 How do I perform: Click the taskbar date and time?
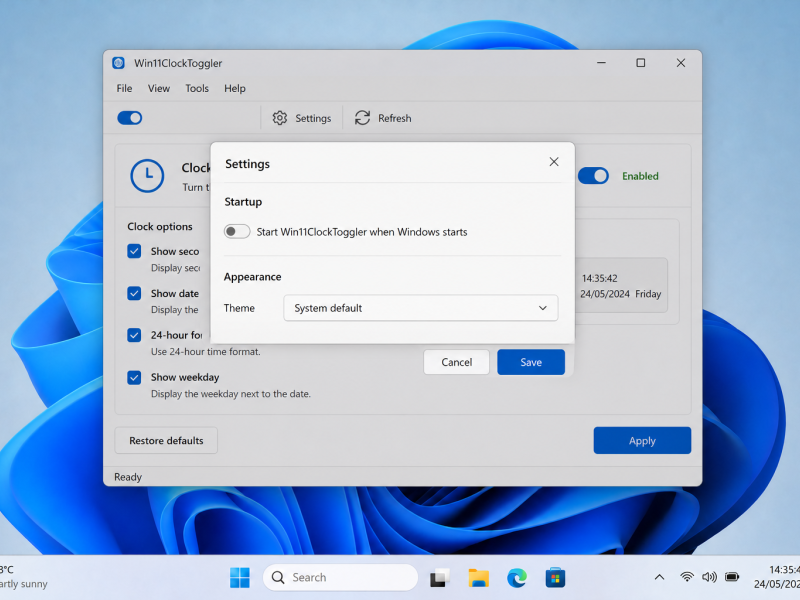click(x=777, y=577)
